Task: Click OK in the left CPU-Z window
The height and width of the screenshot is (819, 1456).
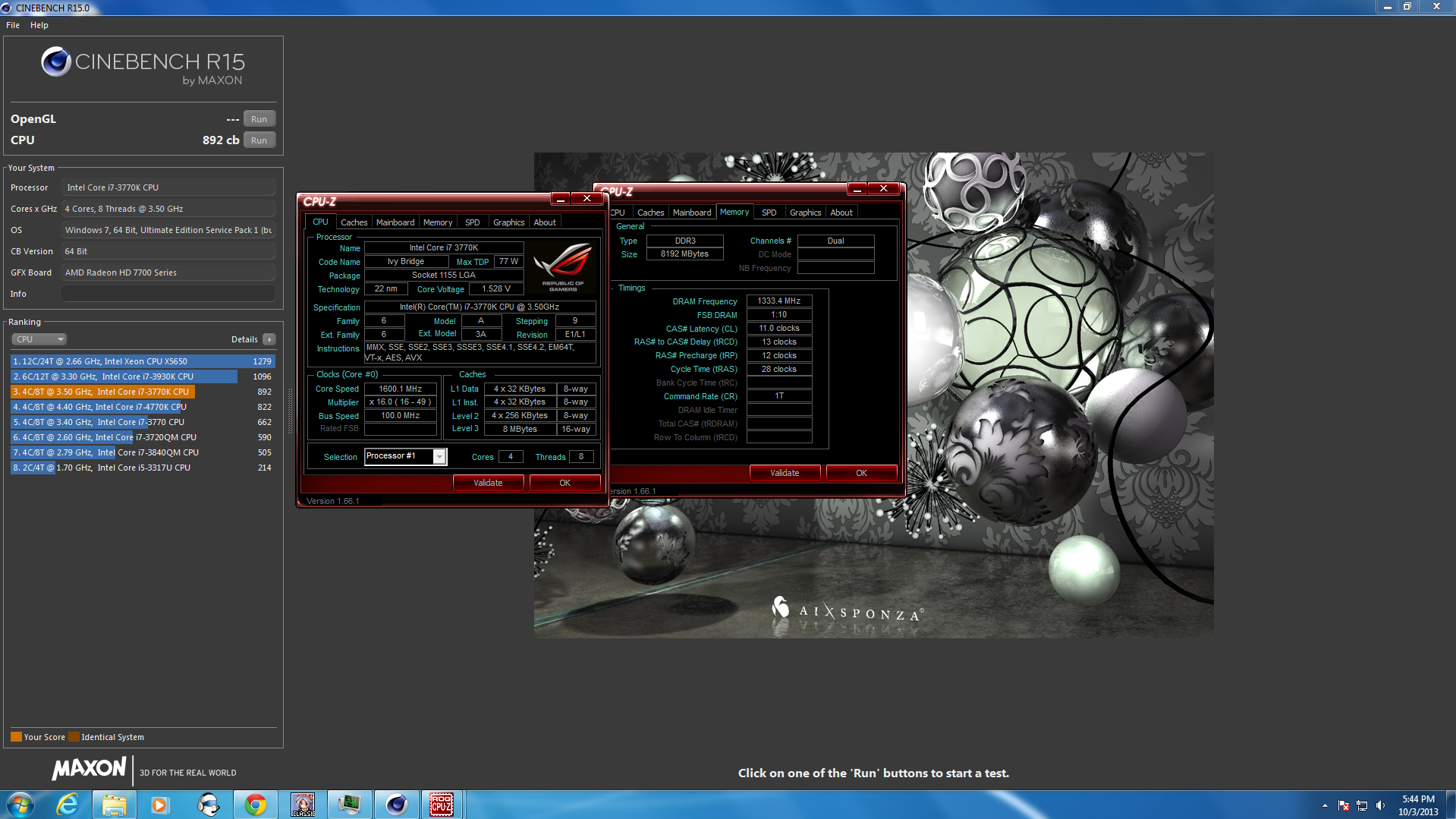Action: click(565, 483)
